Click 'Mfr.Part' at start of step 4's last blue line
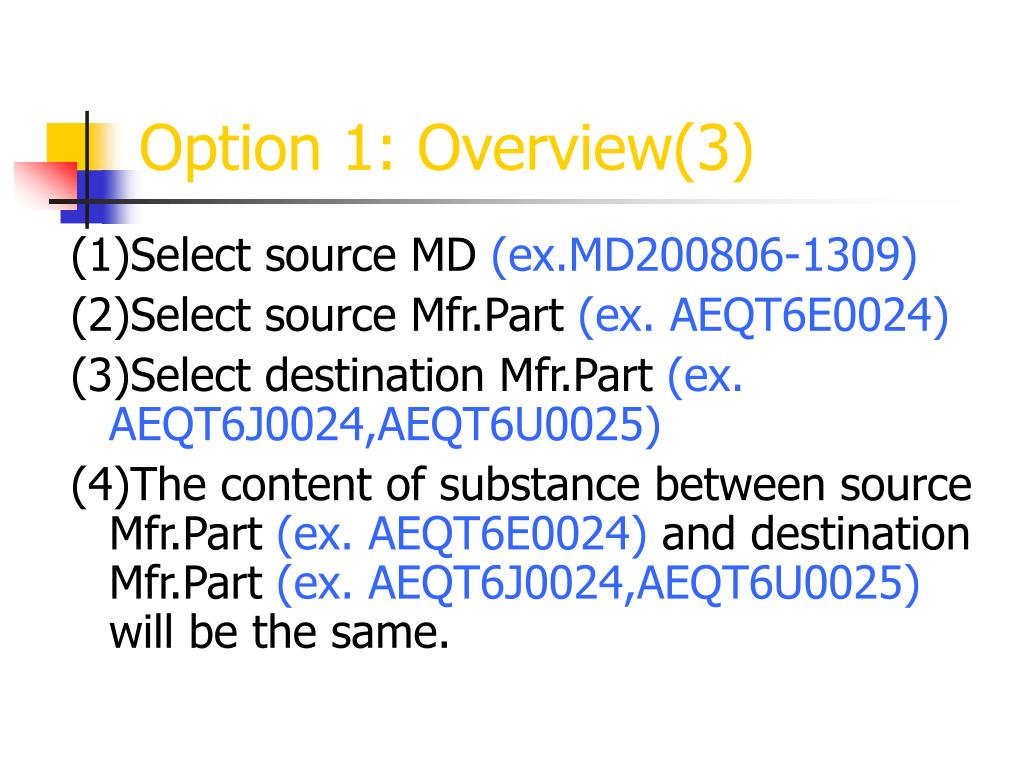 coord(186,583)
